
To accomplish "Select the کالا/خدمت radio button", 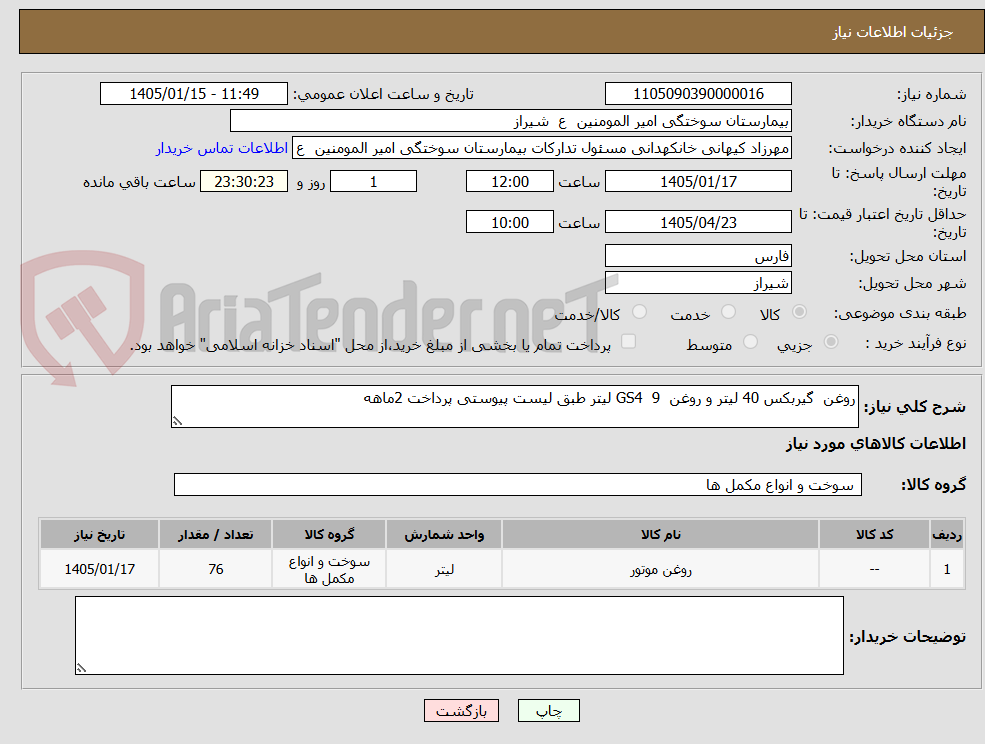I will (x=639, y=312).
